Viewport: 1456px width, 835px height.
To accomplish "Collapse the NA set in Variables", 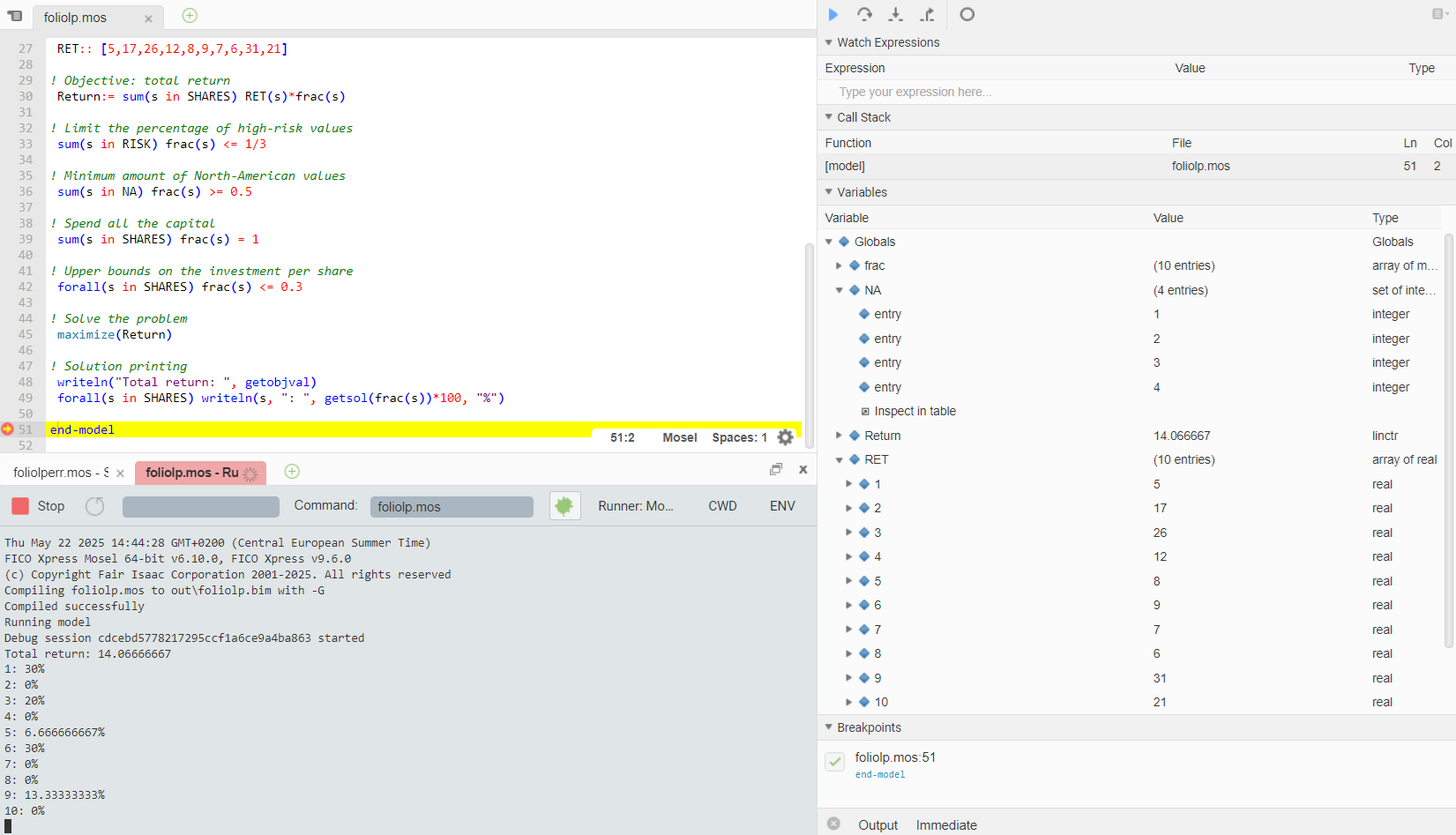I will tap(839, 289).
